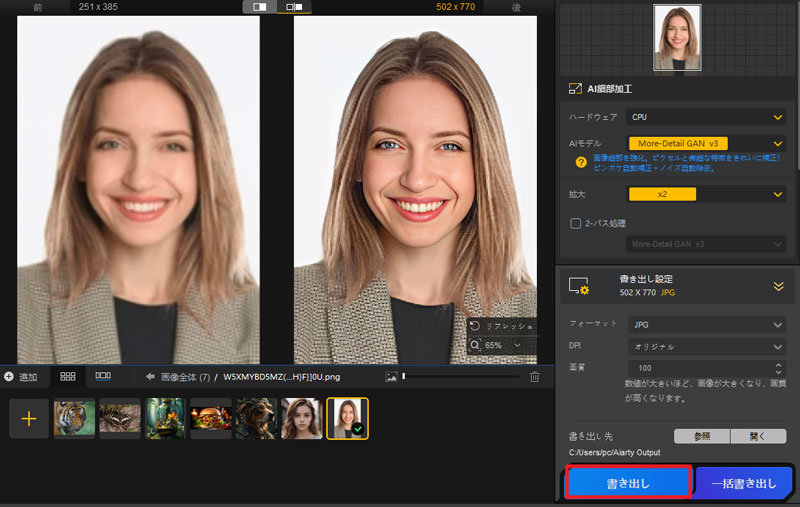800x507 pixels.
Task: Click the magnifier zoom icon at 65%
Action: coord(475,345)
